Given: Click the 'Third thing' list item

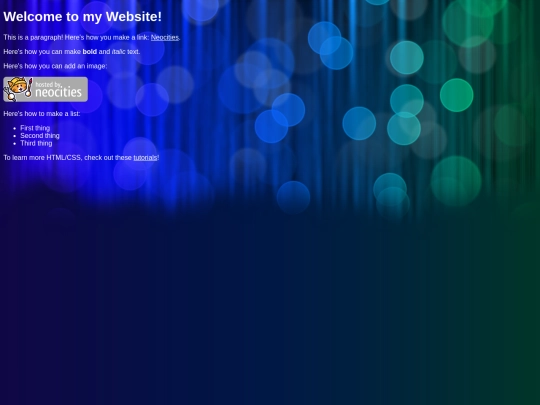Looking at the screenshot, I should click(36, 143).
